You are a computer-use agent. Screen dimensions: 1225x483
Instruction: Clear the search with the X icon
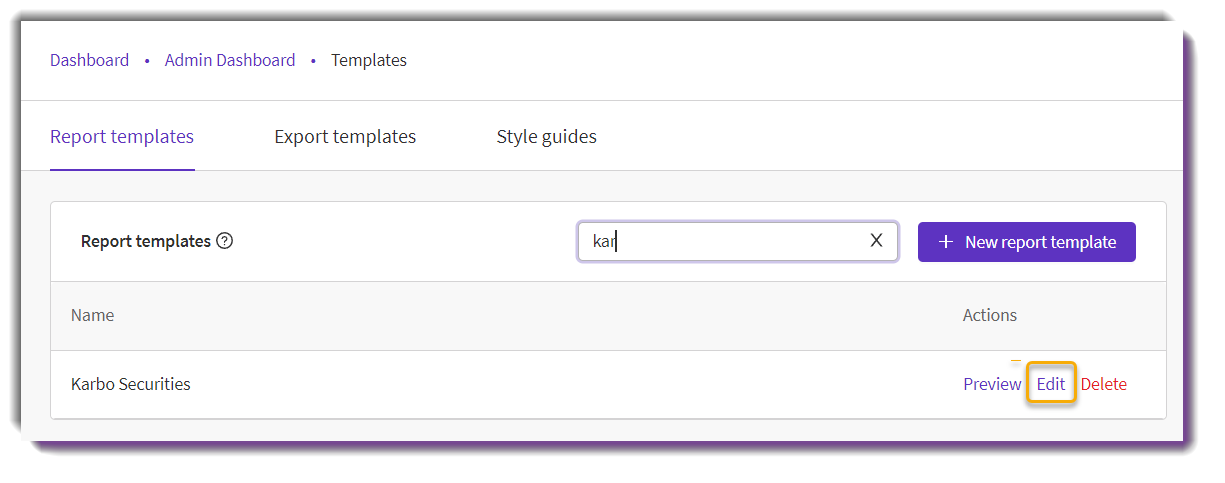(x=876, y=241)
